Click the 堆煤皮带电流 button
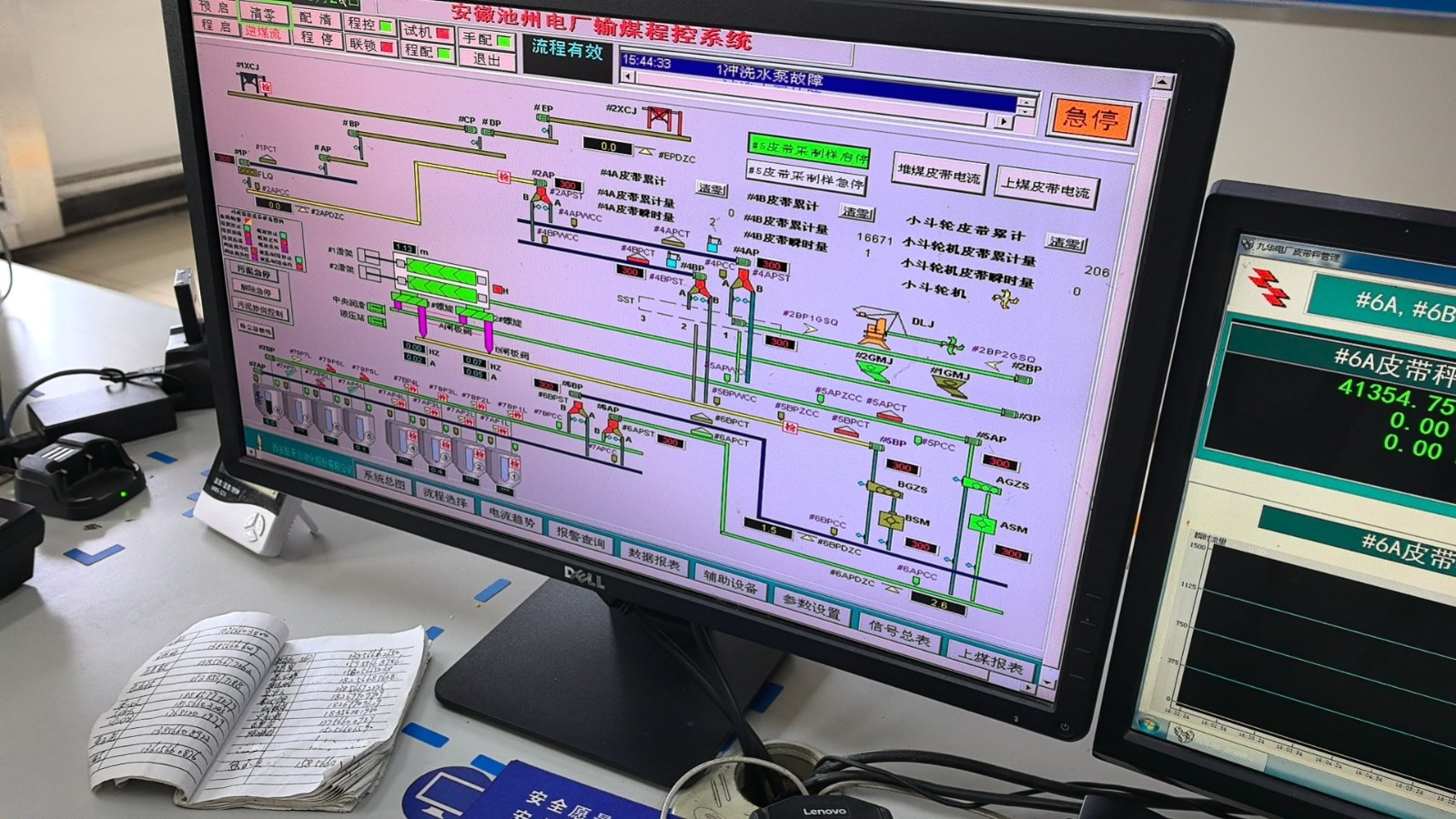This screenshot has width=1456, height=819. [x=938, y=174]
